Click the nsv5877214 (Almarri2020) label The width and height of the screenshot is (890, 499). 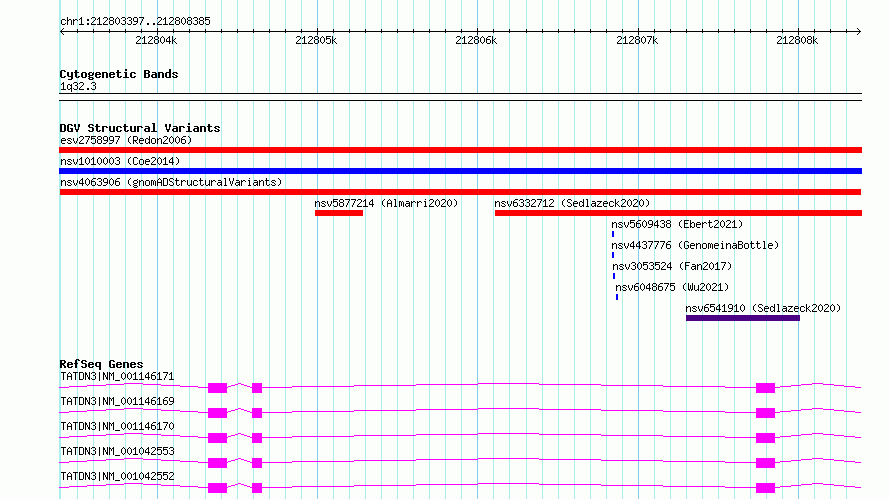click(386, 203)
